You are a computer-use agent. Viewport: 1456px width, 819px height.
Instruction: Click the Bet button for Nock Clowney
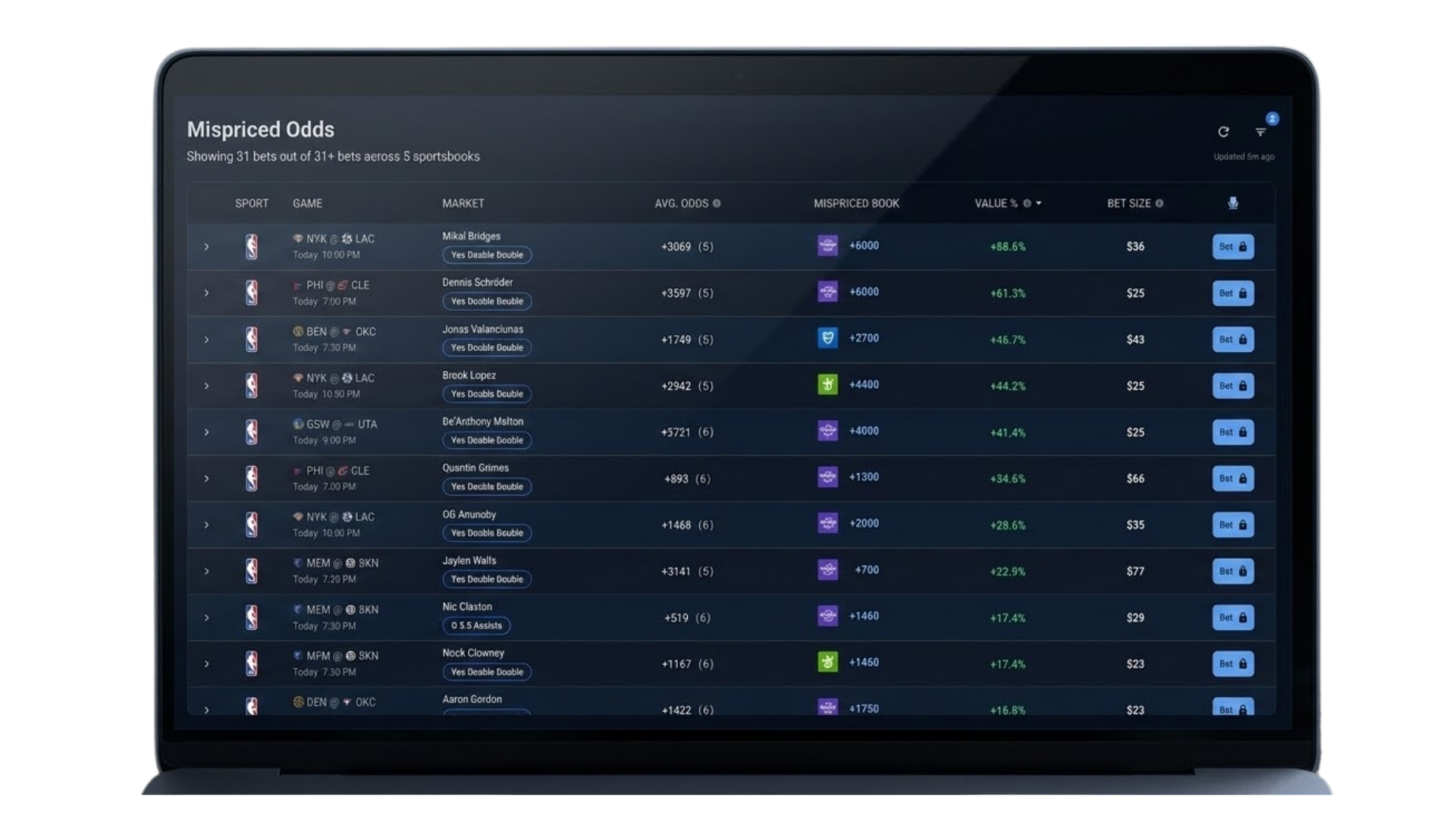pyautogui.click(x=1233, y=664)
